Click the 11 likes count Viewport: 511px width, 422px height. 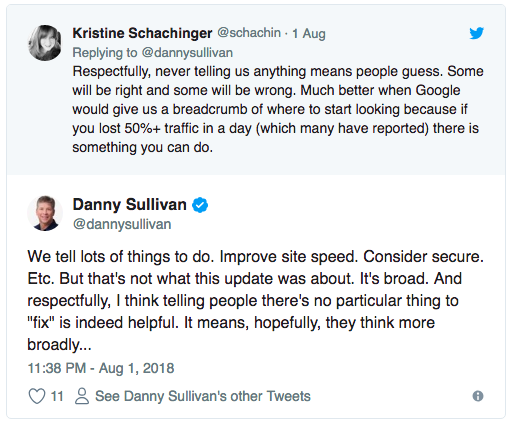pos(57,396)
